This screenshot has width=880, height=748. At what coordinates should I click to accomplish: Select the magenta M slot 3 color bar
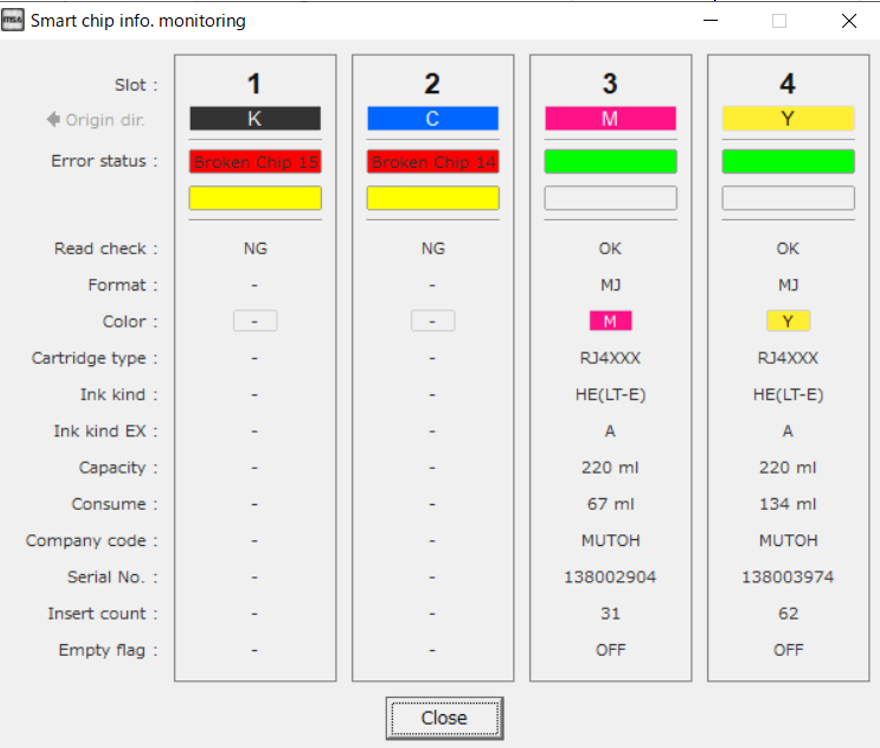pos(610,119)
